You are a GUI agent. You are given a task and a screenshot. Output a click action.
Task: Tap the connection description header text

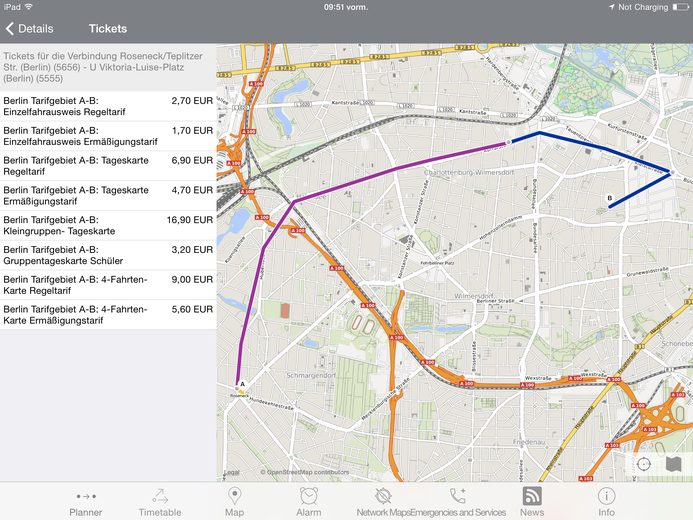coord(103,67)
